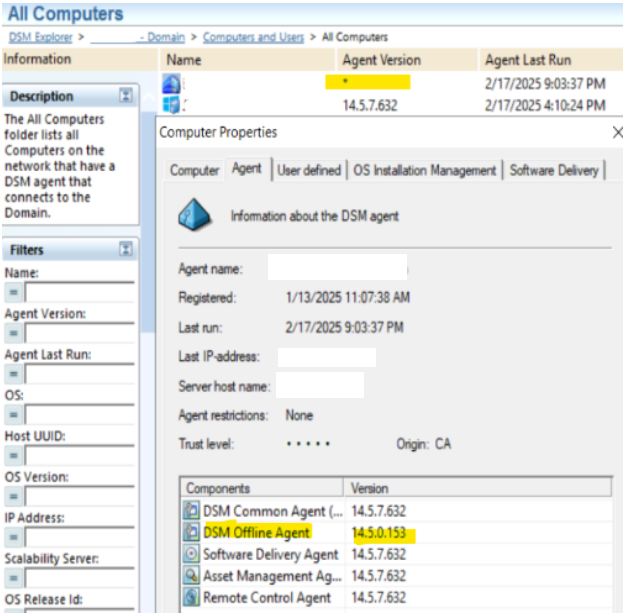Select the computer icon for version 14.5.7.632 row
This screenshot has width=625, height=616.
click(x=171, y=105)
